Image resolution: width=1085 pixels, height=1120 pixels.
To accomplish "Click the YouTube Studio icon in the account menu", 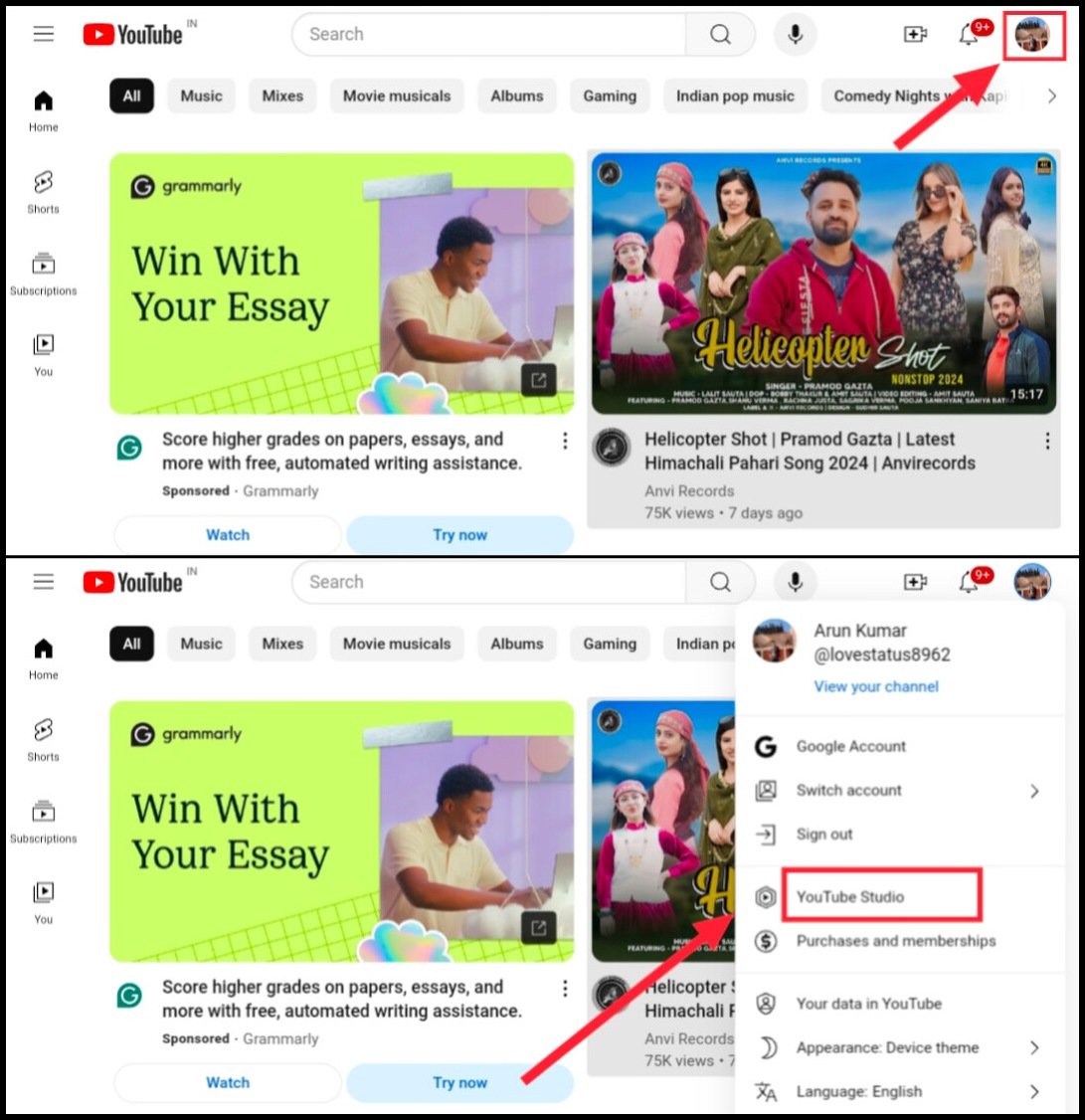I will [x=766, y=896].
